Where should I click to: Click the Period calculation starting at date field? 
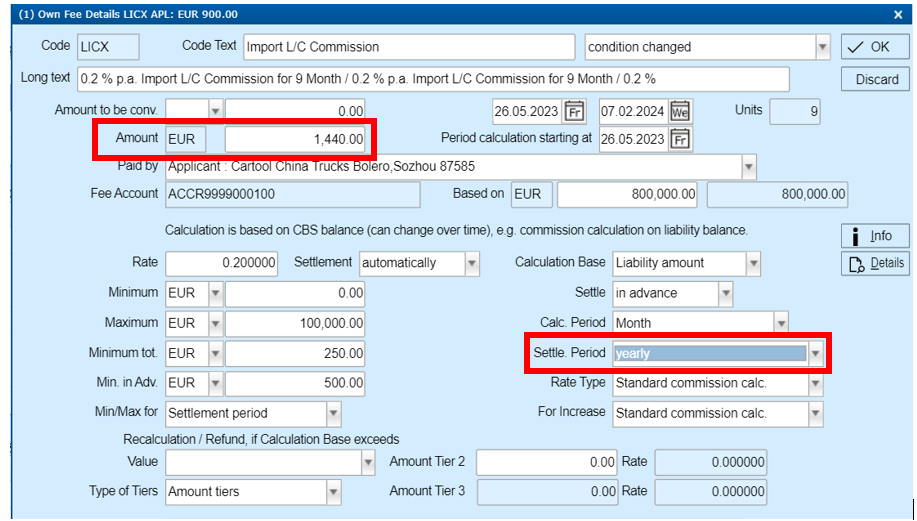[633, 139]
